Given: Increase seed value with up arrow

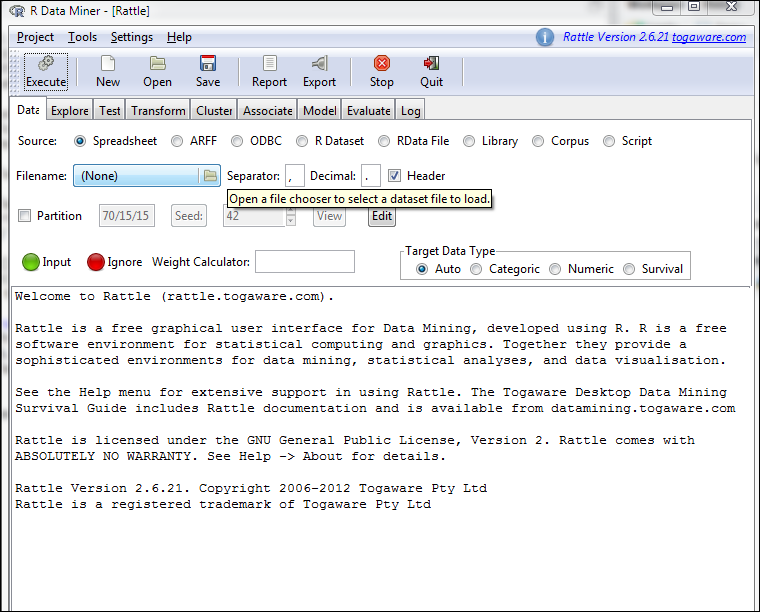Looking at the screenshot, I should pos(291,210).
